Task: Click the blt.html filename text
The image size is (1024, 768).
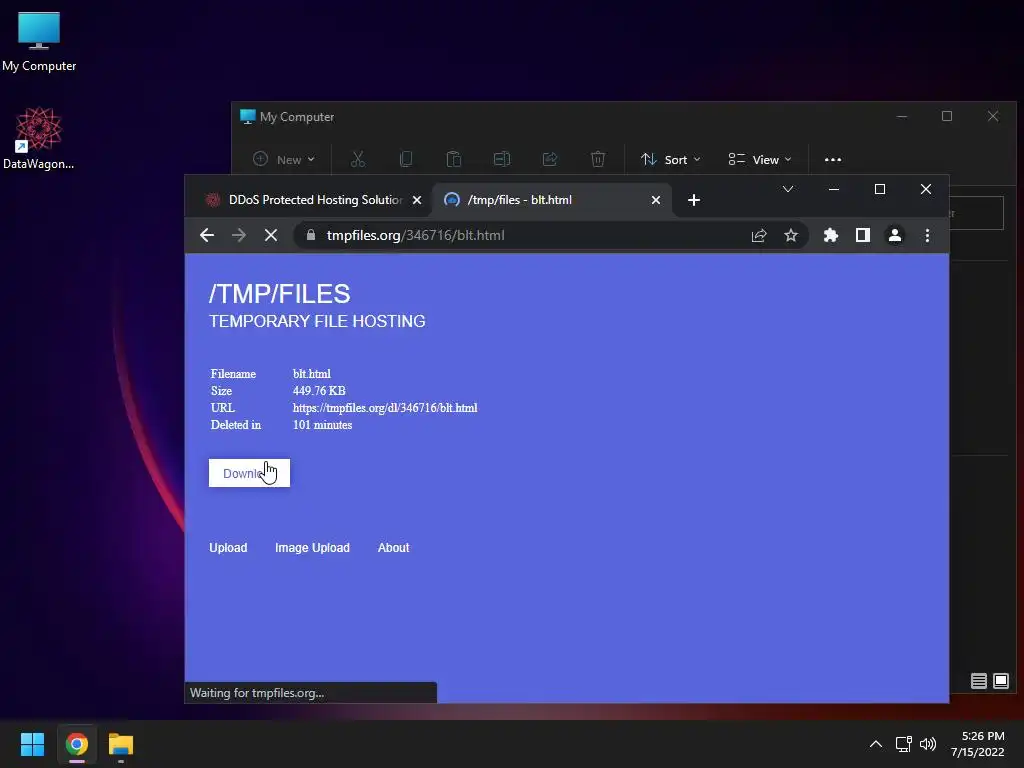Action: [312, 374]
